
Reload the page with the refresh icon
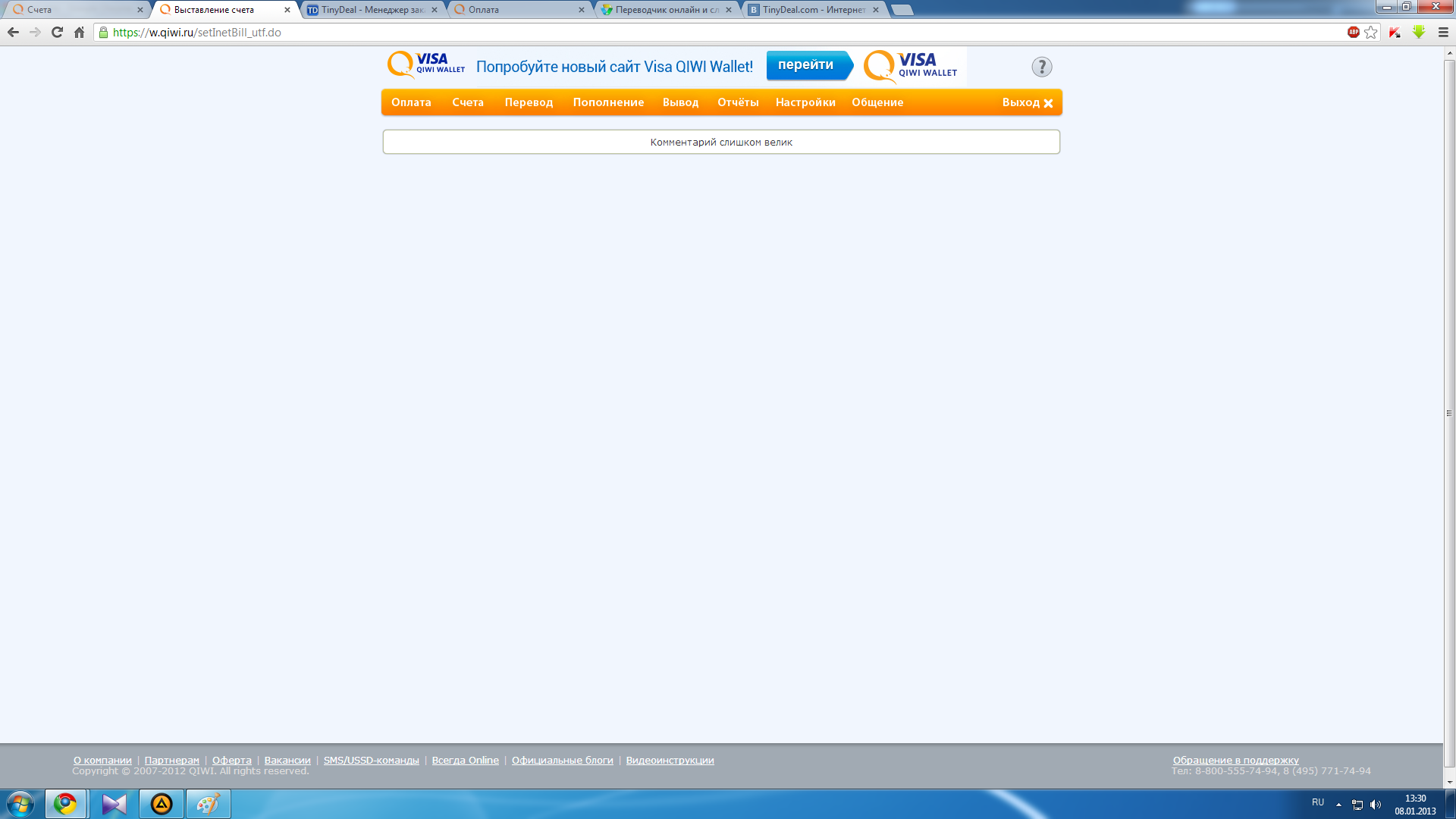pos(57,33)
